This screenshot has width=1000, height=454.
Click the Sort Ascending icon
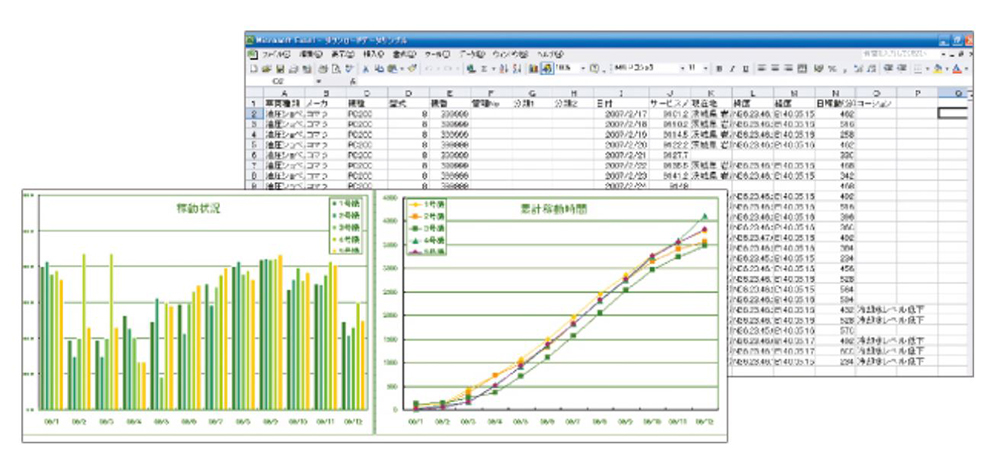pyautogui.click(x=502, y=69)
